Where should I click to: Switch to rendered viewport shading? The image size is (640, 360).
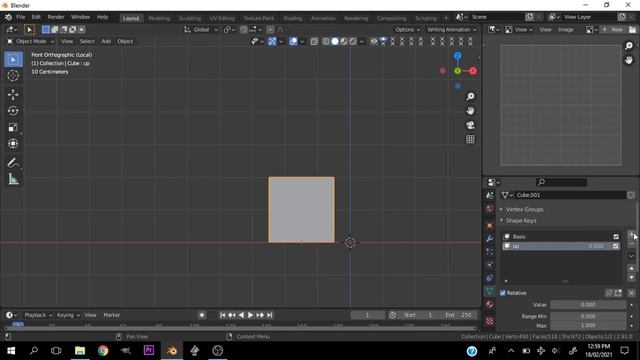pos(353,41)
